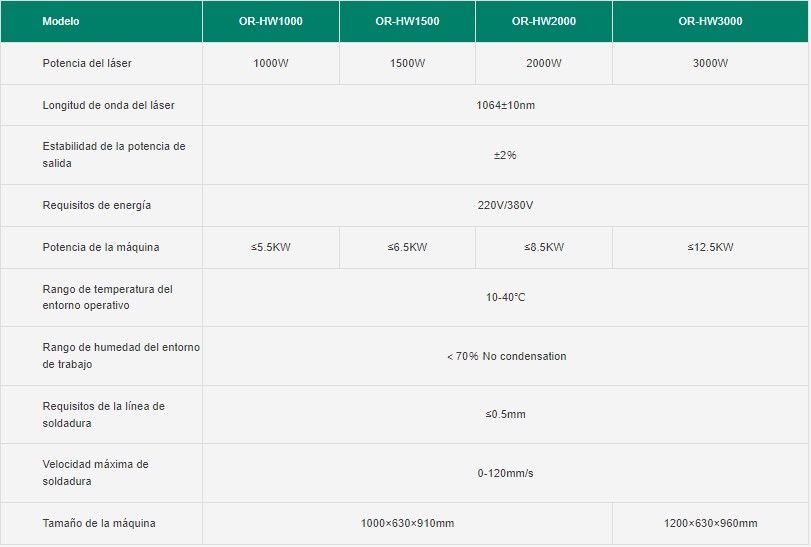Click the 1500W cell
The height and width of the screenshot is (547, 811).
click(408, 63)
